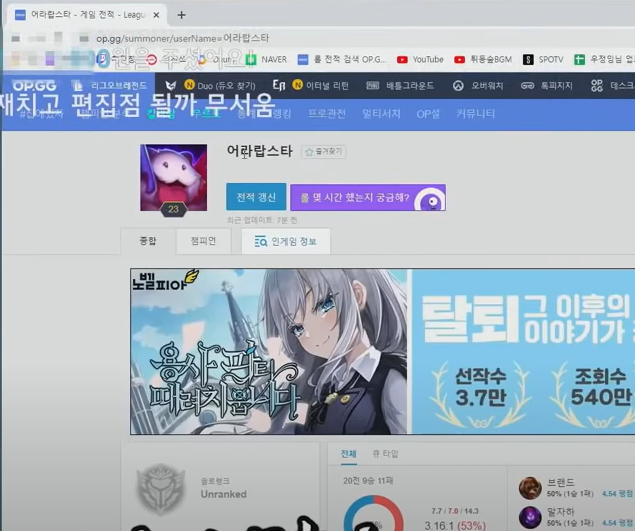Click the Eternal Return ER icon
Image resolution: width=635 pixels, height=531 pixels.
point(279,85)
